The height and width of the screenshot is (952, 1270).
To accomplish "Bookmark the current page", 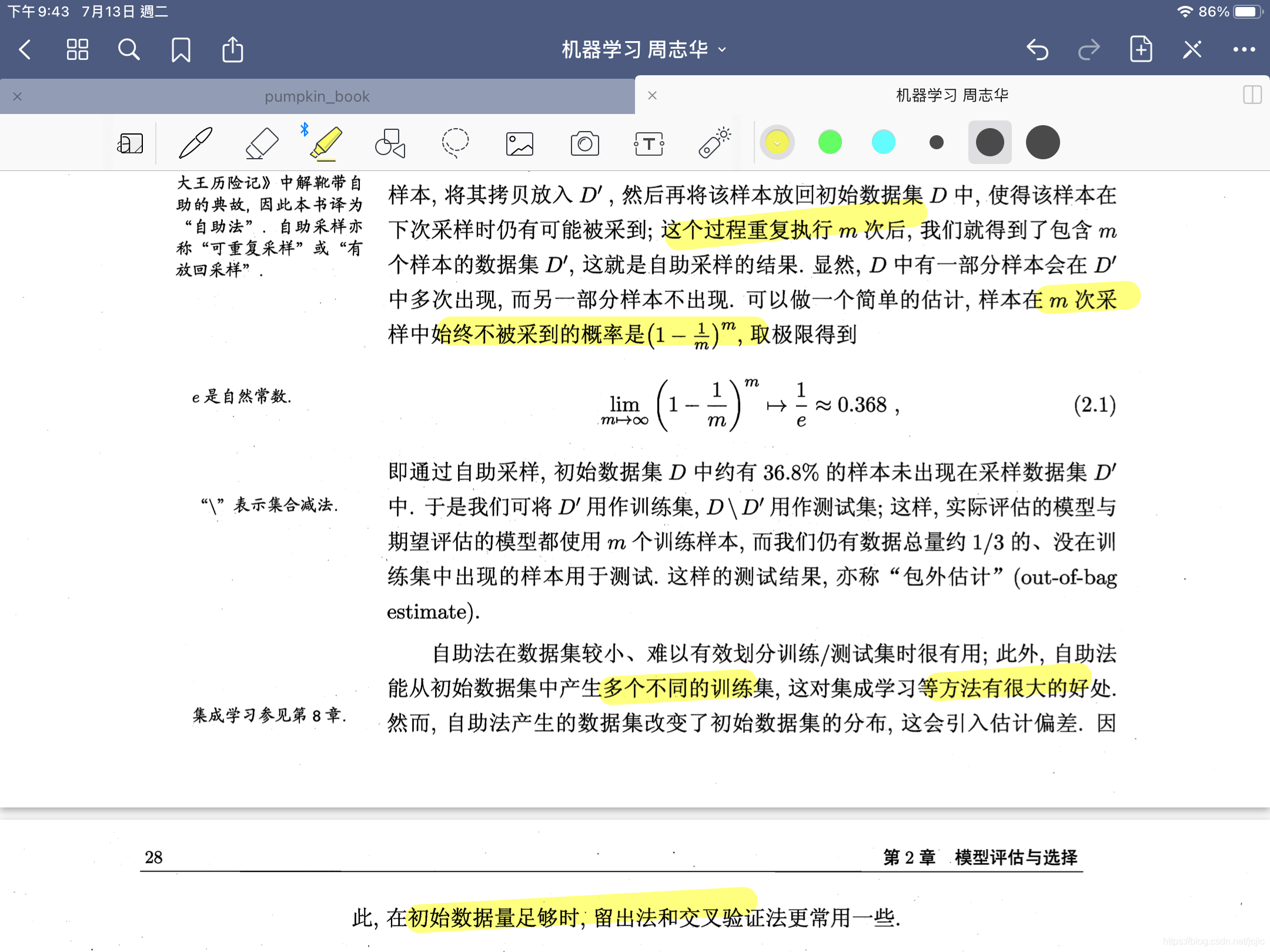I will point(181,50).
